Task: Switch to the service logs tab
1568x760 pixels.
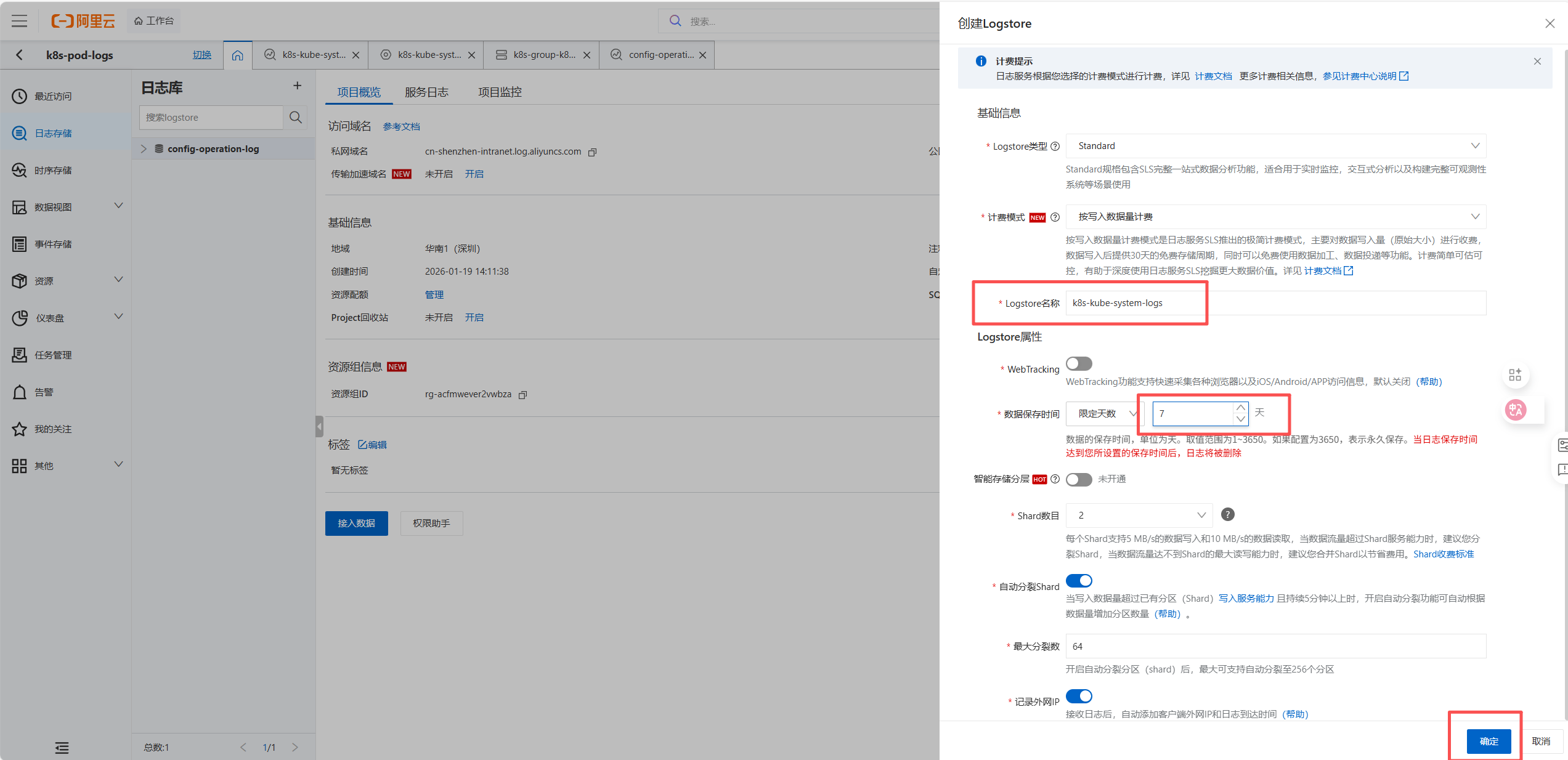Action: point(426,92)
